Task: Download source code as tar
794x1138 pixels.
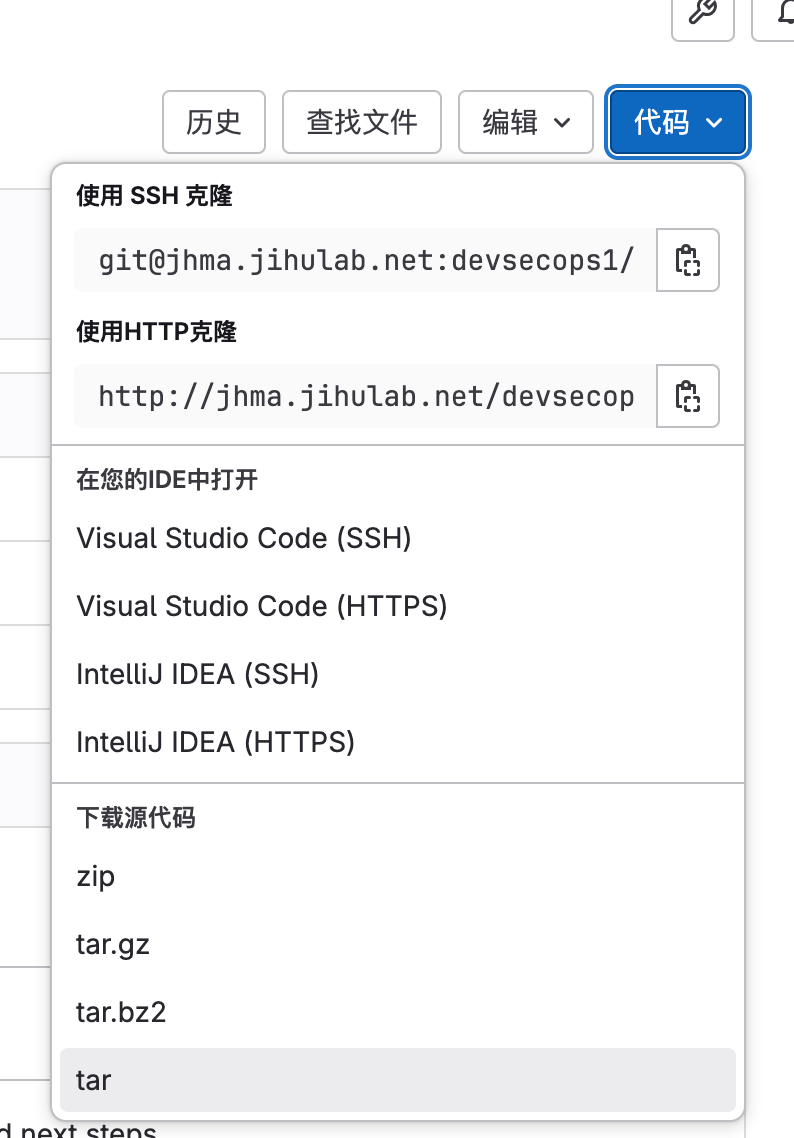Action: (x=398, y=1080)
